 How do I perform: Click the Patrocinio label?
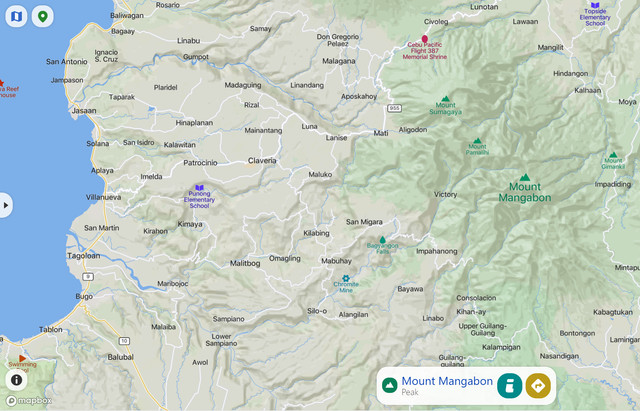(200, 162)
